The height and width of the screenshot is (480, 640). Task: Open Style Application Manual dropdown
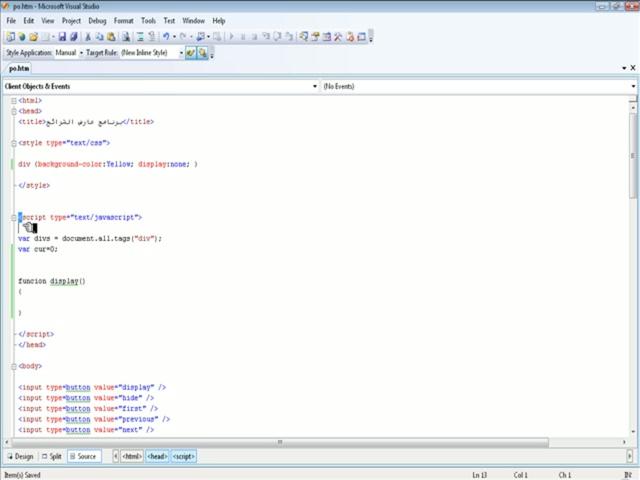coord(81,53)
